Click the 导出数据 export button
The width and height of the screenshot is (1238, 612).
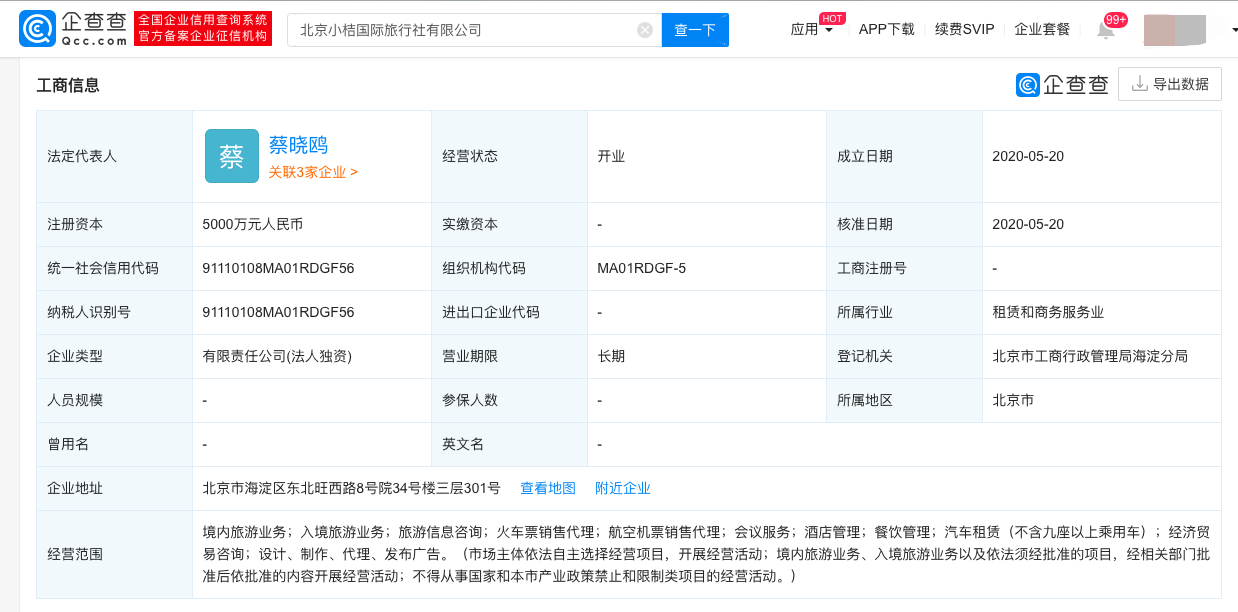(x=1170, y=84)
